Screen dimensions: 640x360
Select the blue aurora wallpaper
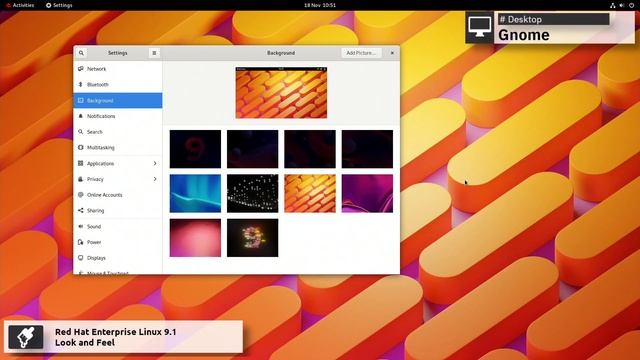[195, 193]
